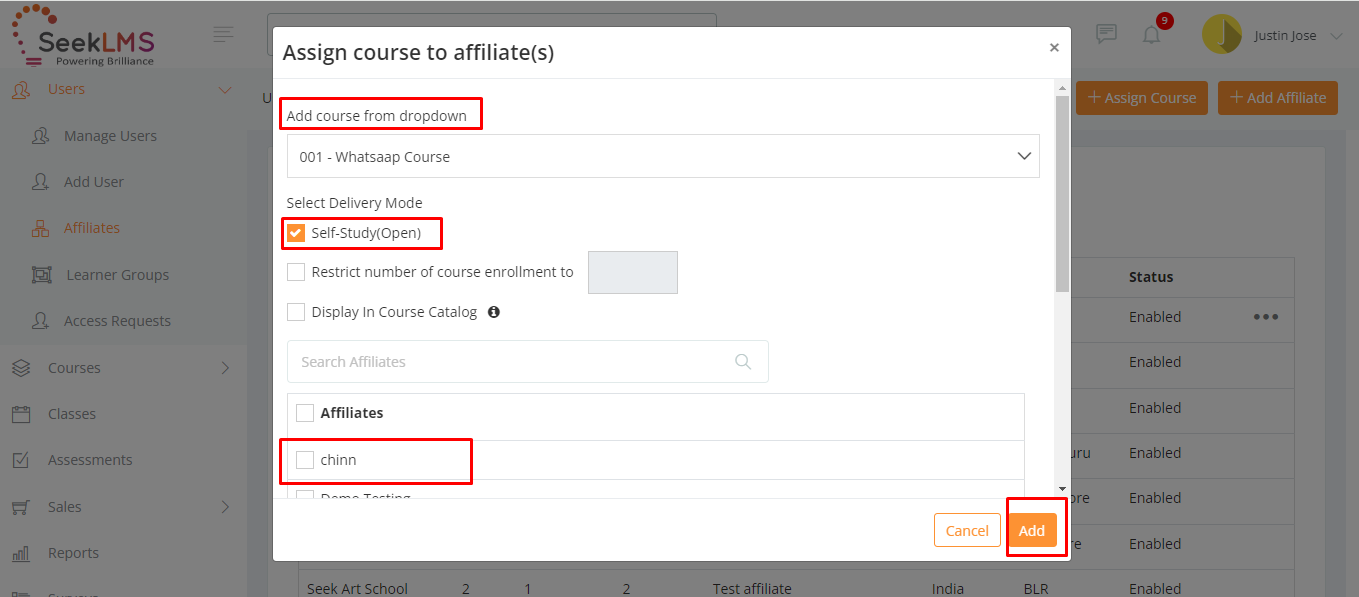Image resolution: width=1359 pixels, height=597 pixels.
Task: Go to Learner Groups menu item
Action: click(117, 275)
